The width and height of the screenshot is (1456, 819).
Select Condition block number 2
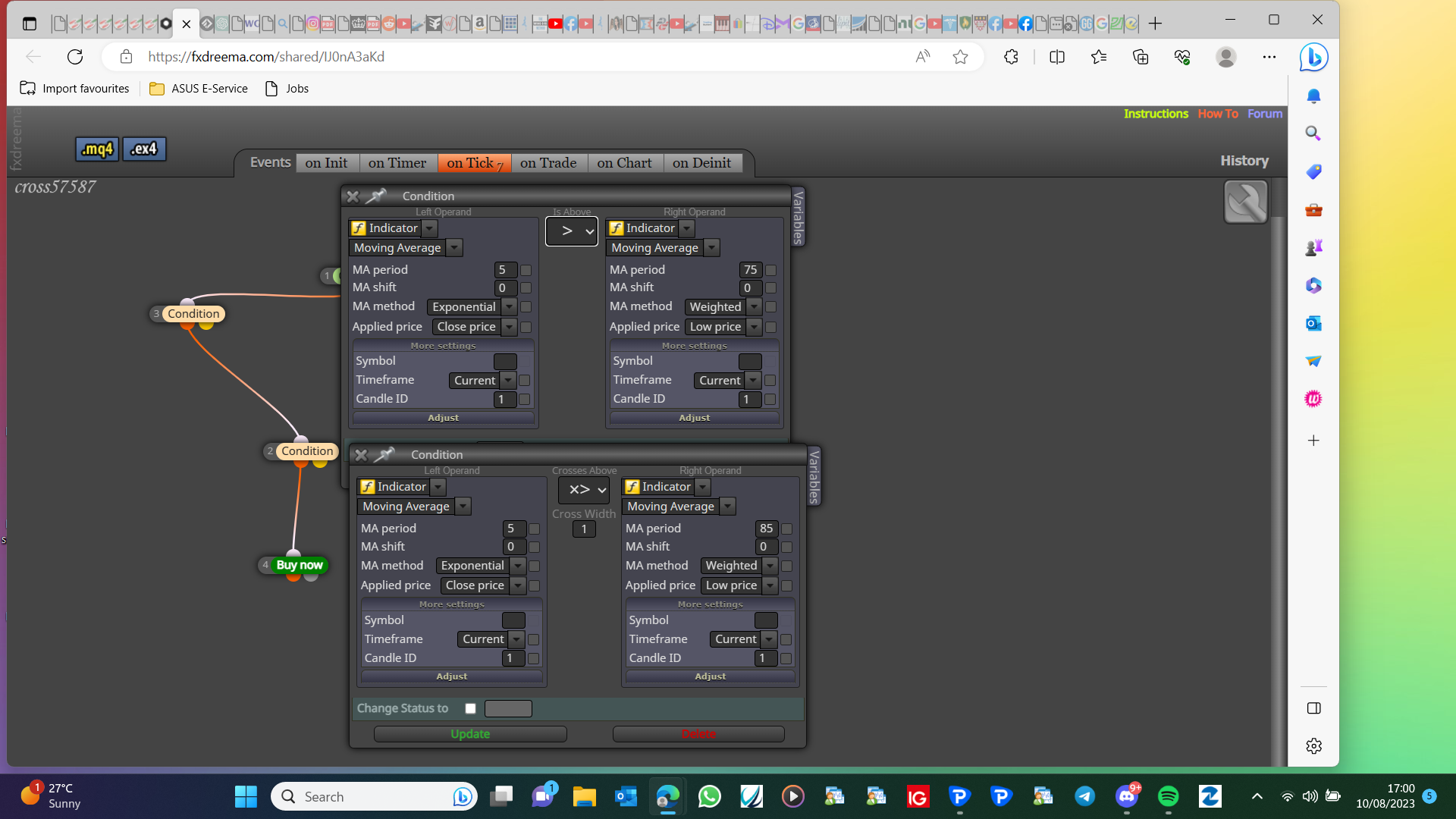point(306,451)
